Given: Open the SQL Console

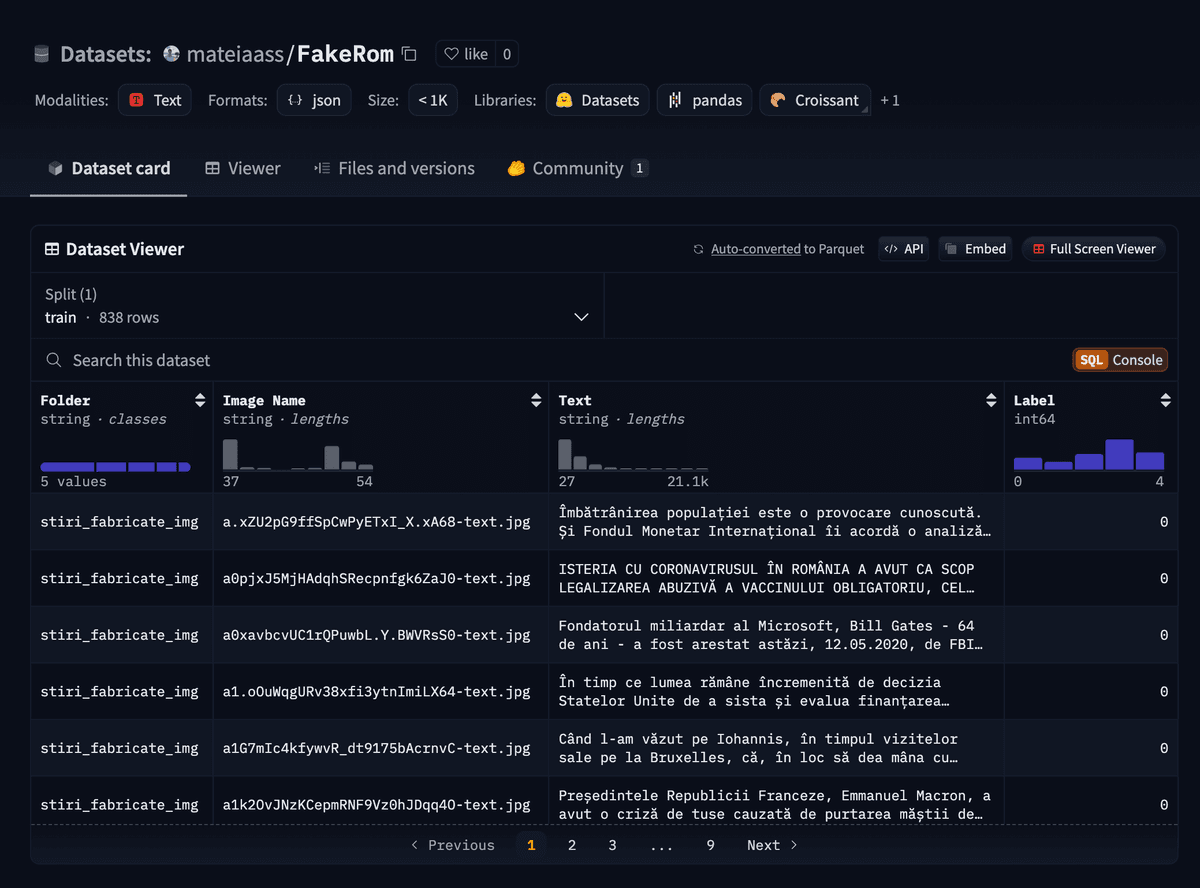Looking at the screenshot, I should (x=1120, y=360).
